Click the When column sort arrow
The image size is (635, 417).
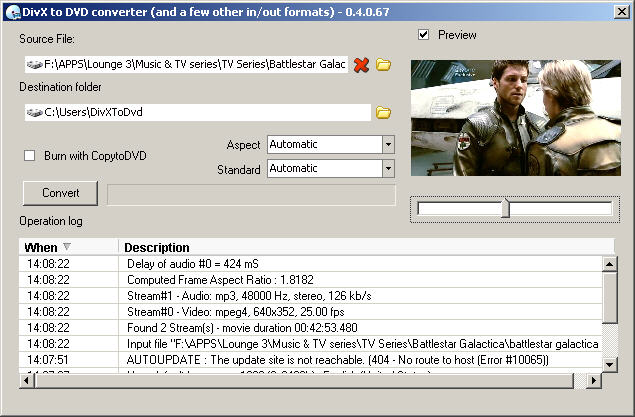point(67,246)
